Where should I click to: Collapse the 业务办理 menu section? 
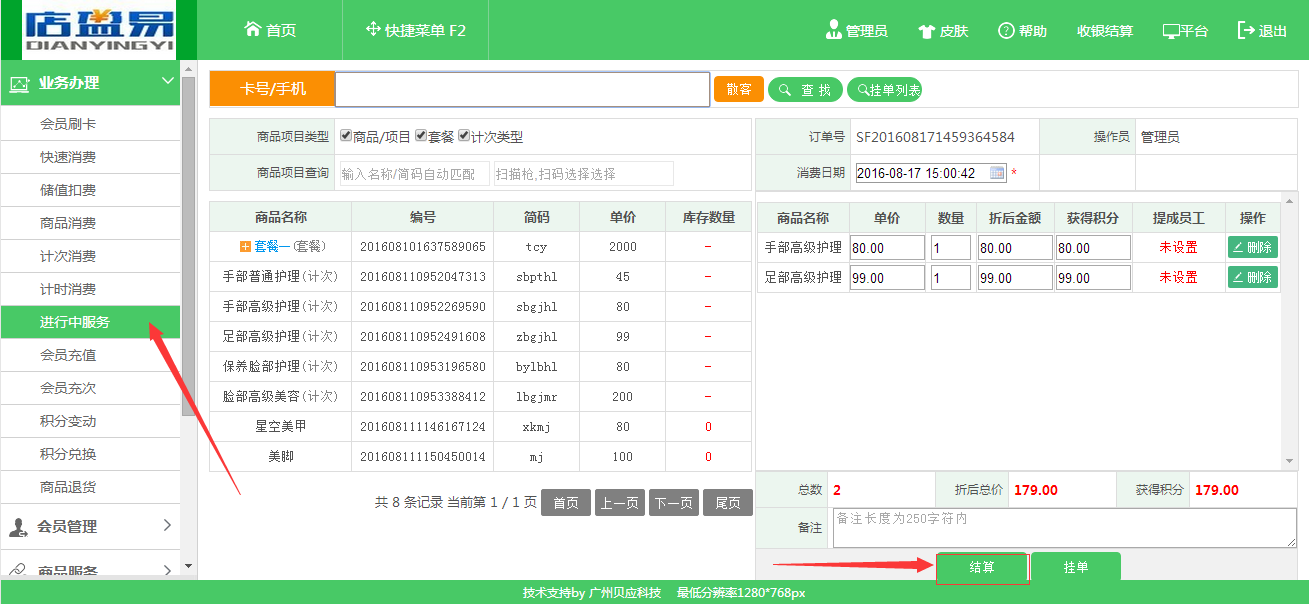click(x=167, y=82)
